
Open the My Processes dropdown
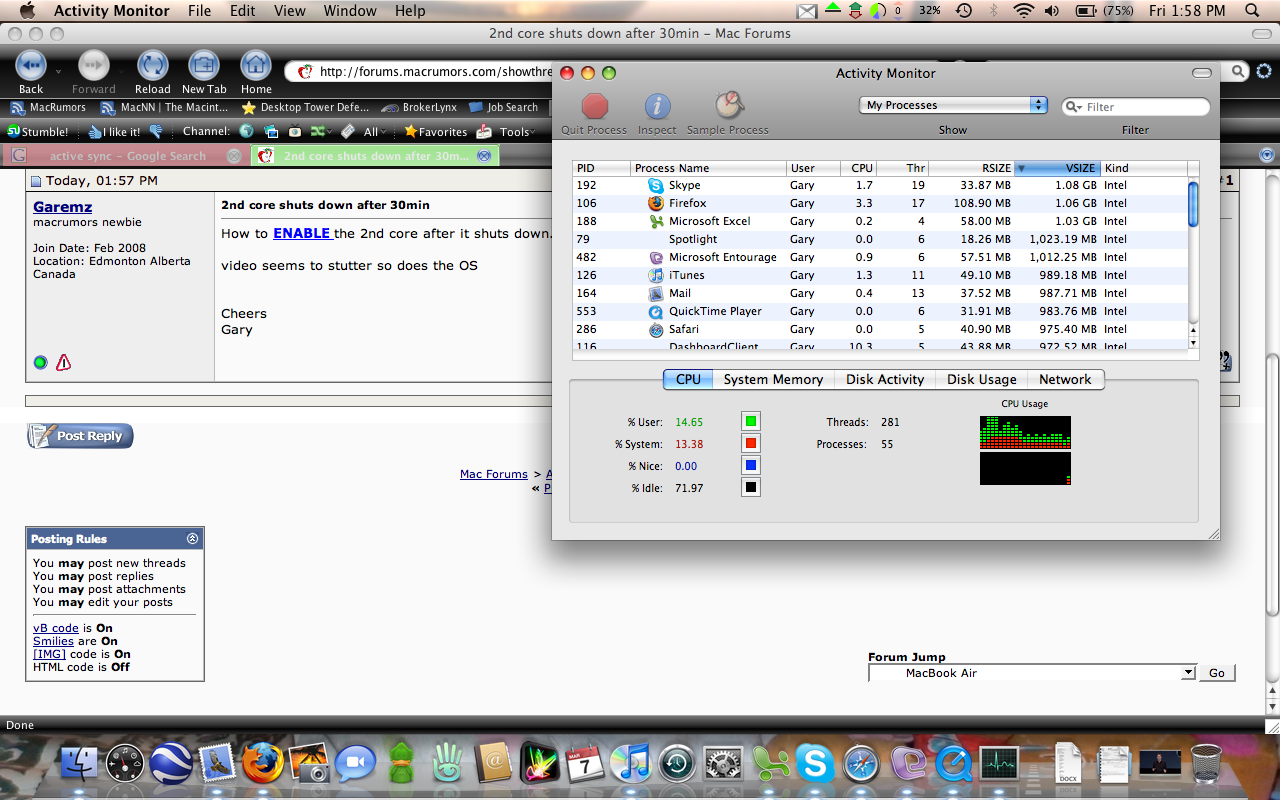[953, 105]
